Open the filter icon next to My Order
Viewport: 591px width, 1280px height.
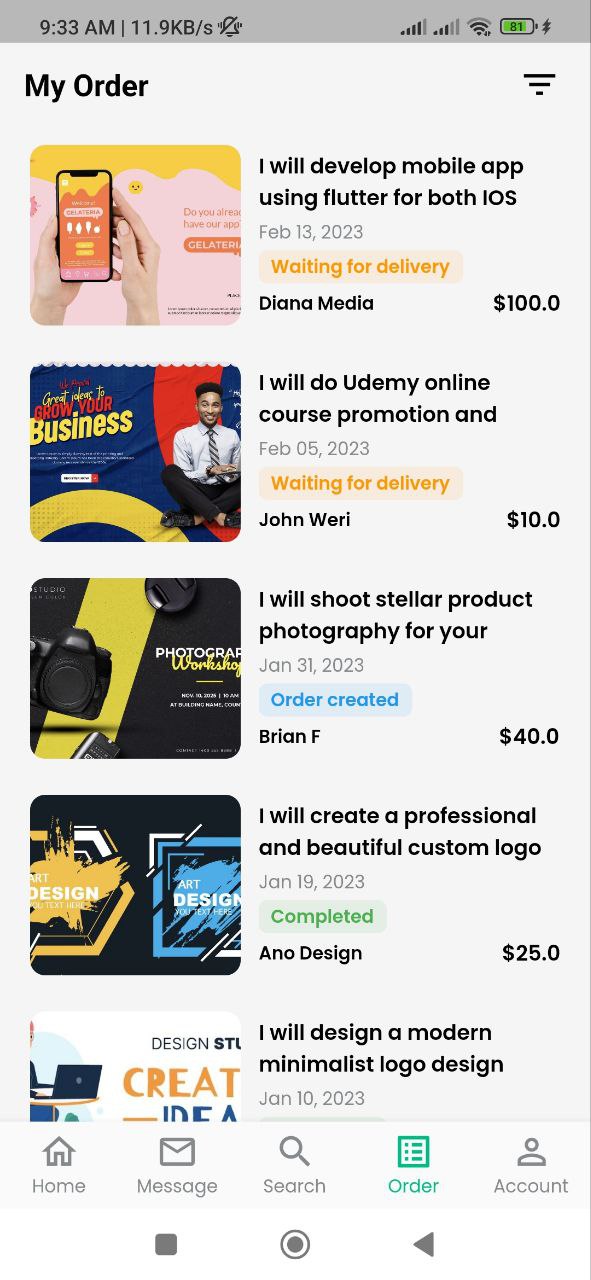pos(539,85)
